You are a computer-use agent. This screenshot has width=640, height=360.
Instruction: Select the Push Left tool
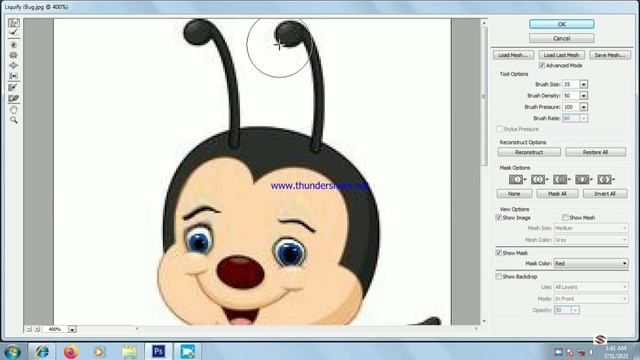tap(13, 76)
